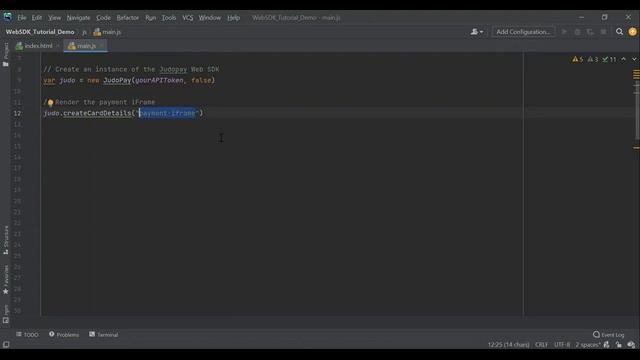Screen dimensions: 640x360
Task: Click the Run play button in toolbar
Action: [x=564, y=32]
